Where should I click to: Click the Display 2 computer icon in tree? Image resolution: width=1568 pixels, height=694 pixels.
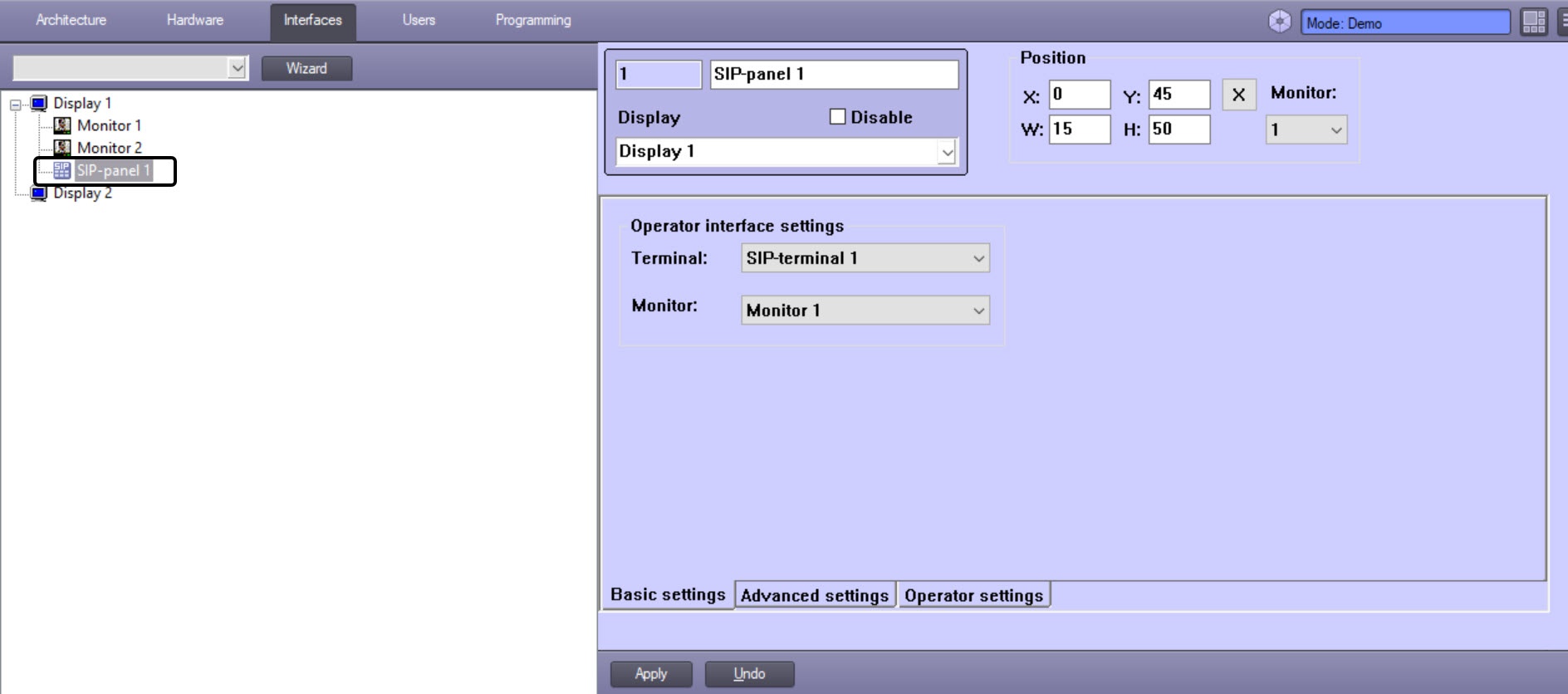point(39,193)
